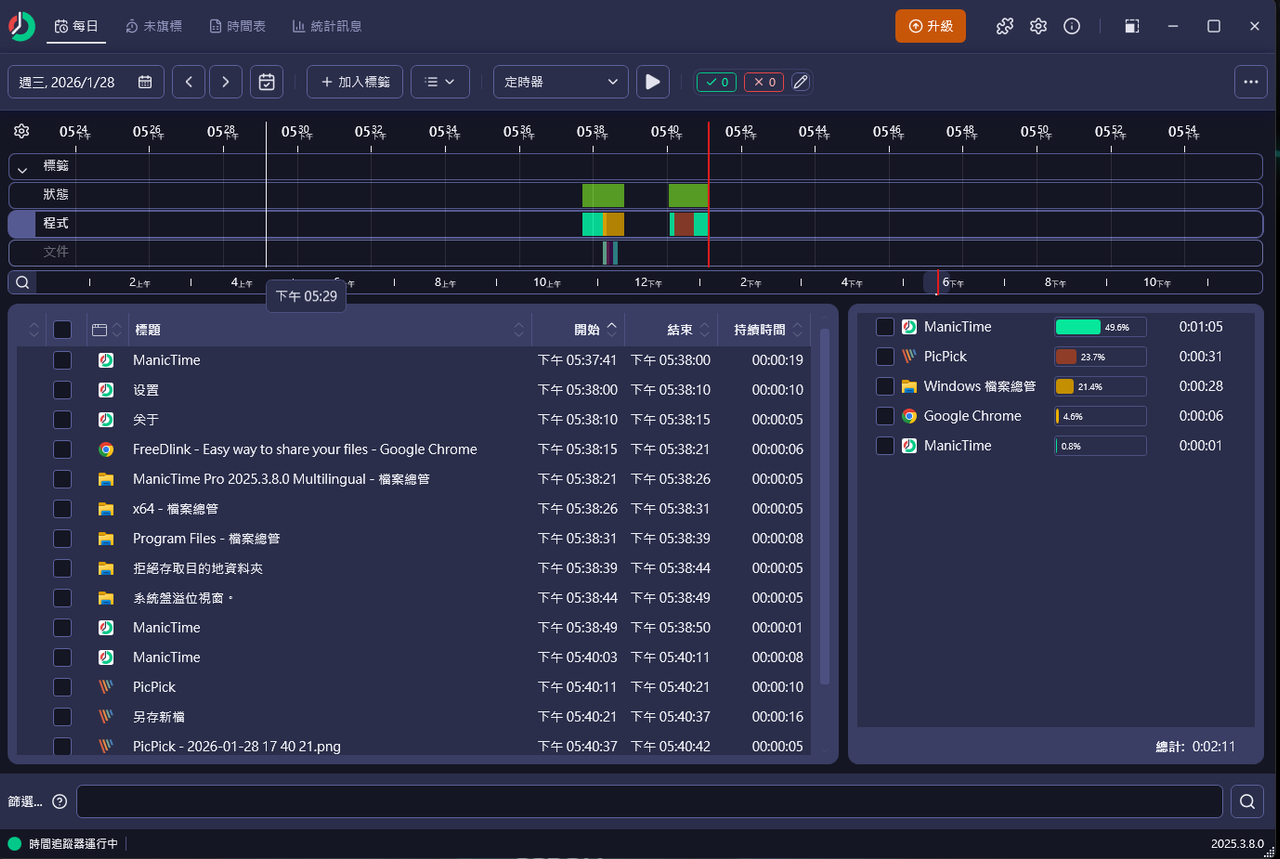Go to previous day arrow
Image resolution: width=1280 pixels, height=859 pixels.
pyautogui.click(x=189, y=82)
